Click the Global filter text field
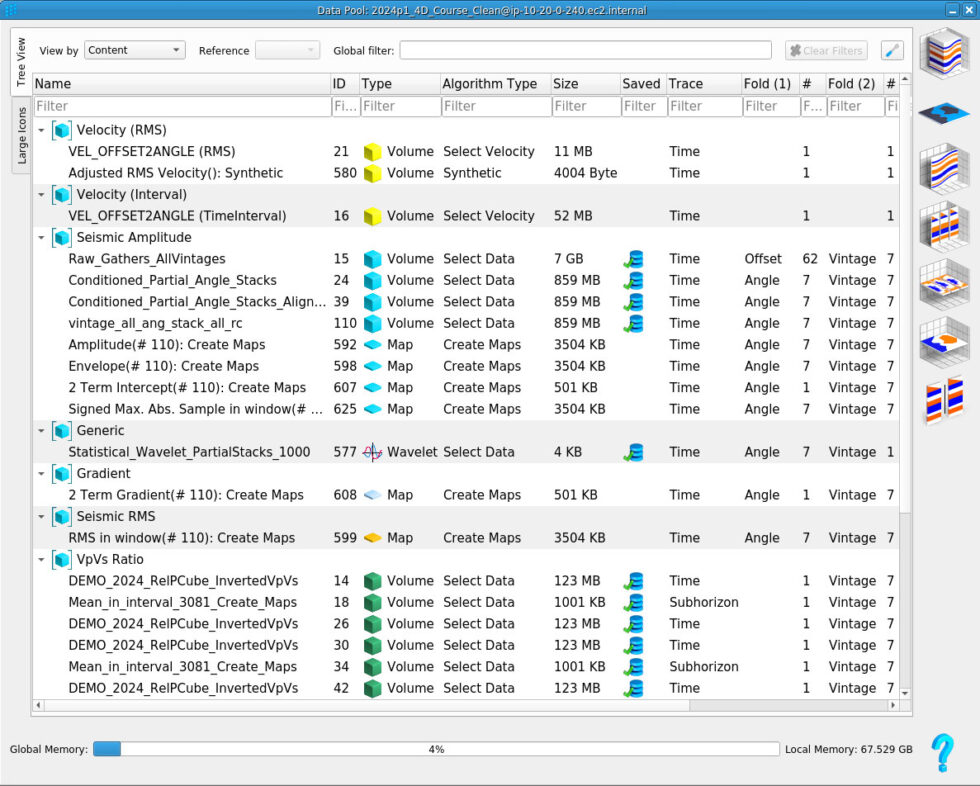980x786 pixels. (x=585, y=50)
